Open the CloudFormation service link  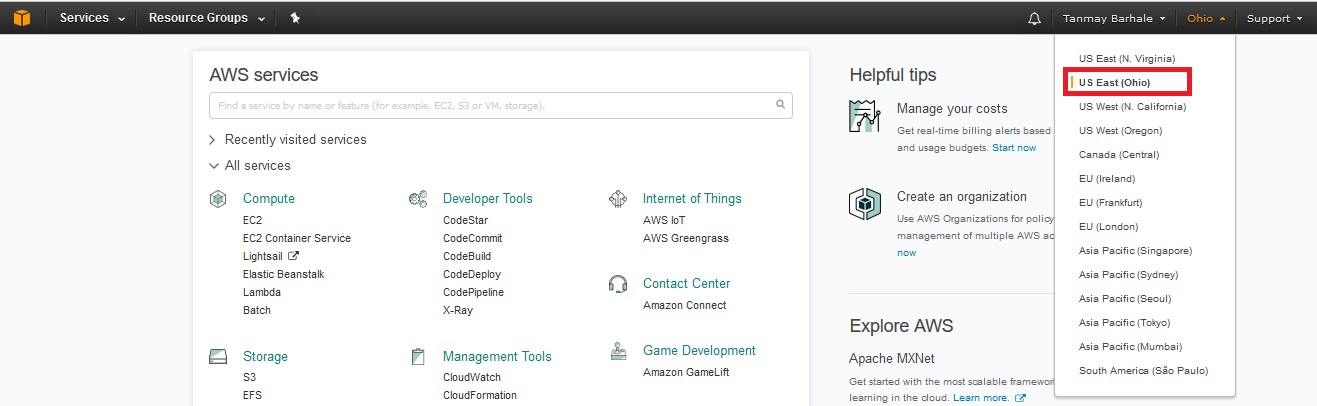point(480,395)
